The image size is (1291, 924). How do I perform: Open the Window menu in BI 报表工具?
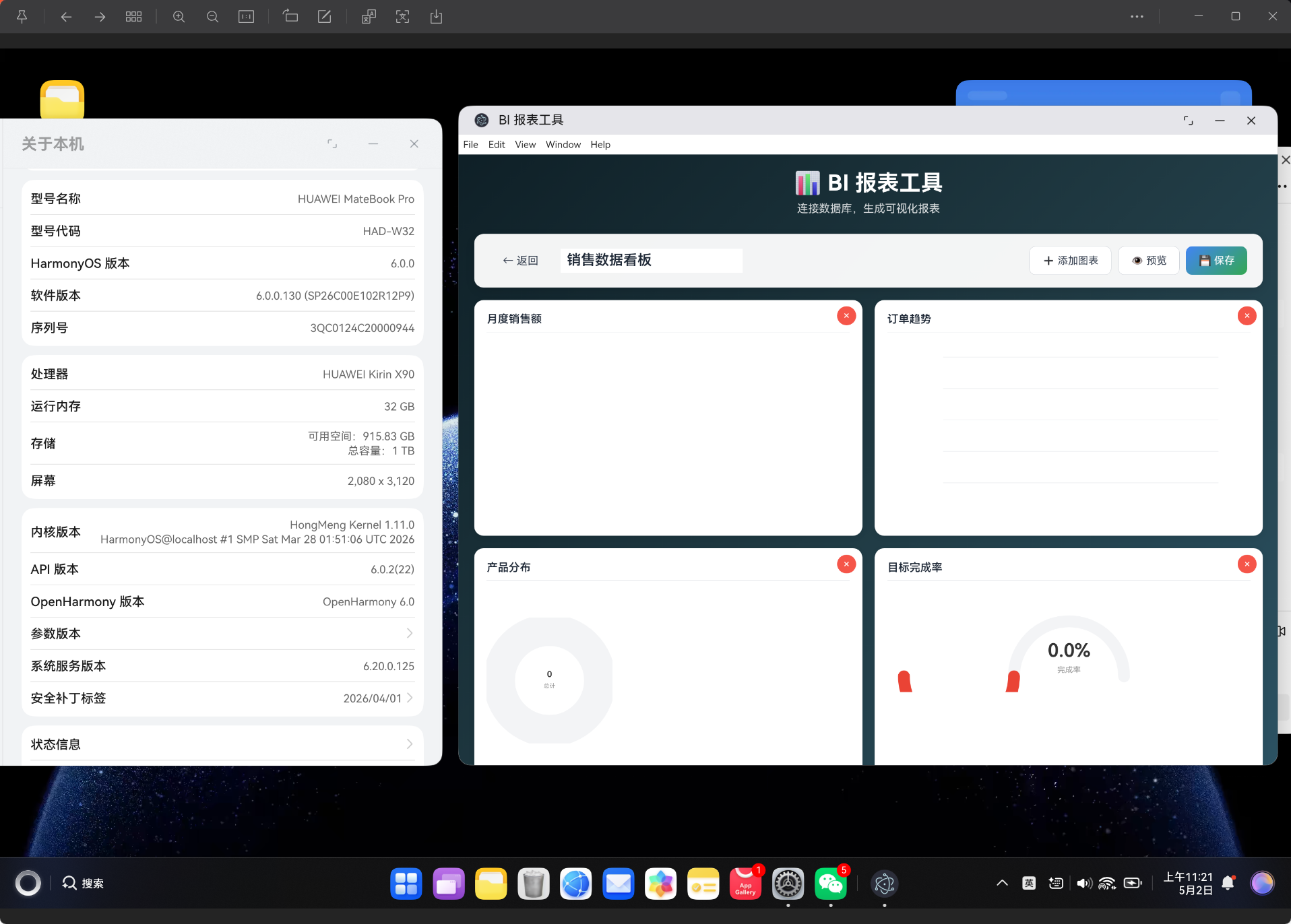point(563,145)
